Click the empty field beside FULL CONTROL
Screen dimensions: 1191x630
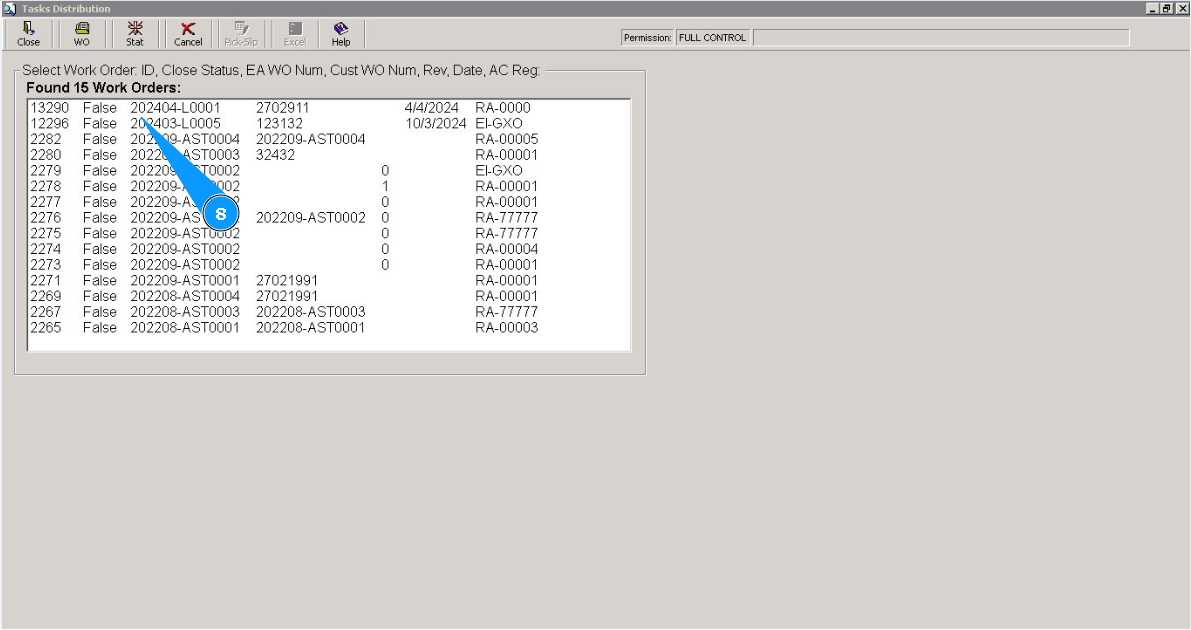tap(941, 38)
